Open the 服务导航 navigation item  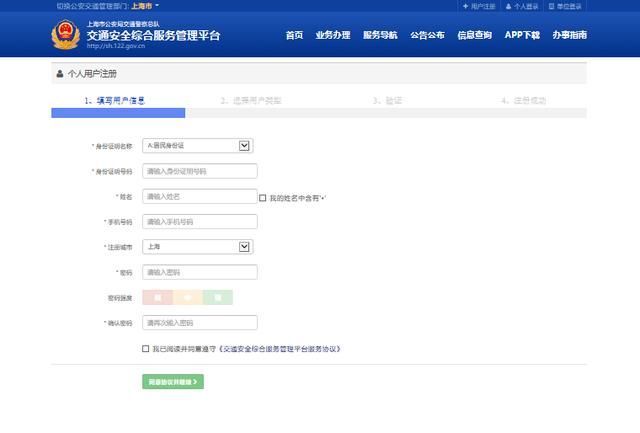[380, 35]
